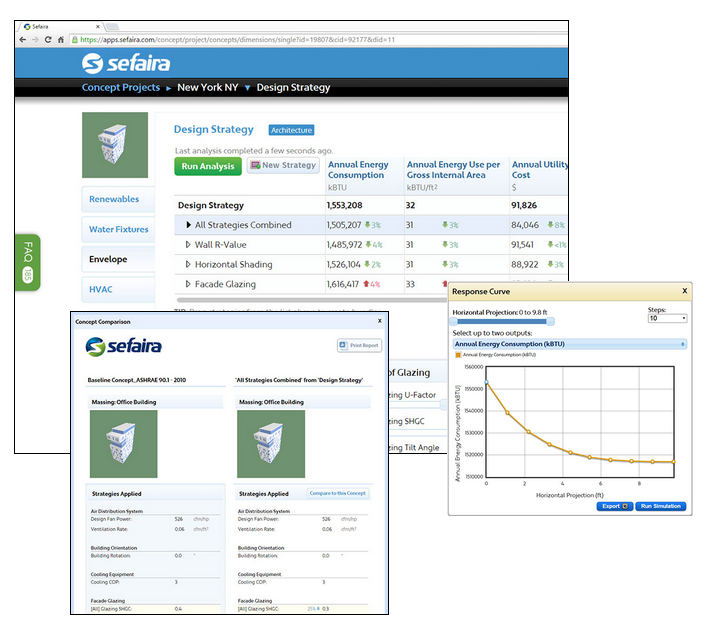Viewport: 710px width, 631px height.
Task: Expand the Wall R-Value strategy row
Action: 188,245
